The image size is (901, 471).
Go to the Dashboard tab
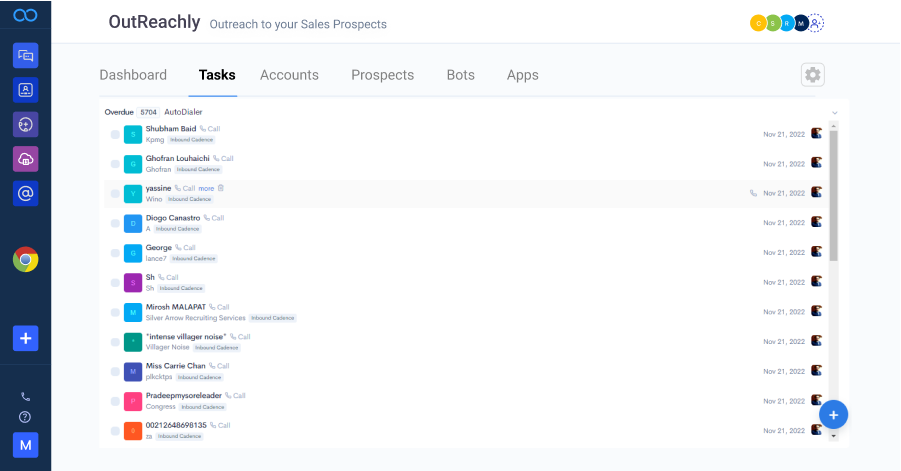pyautogui.click(x=133, y=75)
